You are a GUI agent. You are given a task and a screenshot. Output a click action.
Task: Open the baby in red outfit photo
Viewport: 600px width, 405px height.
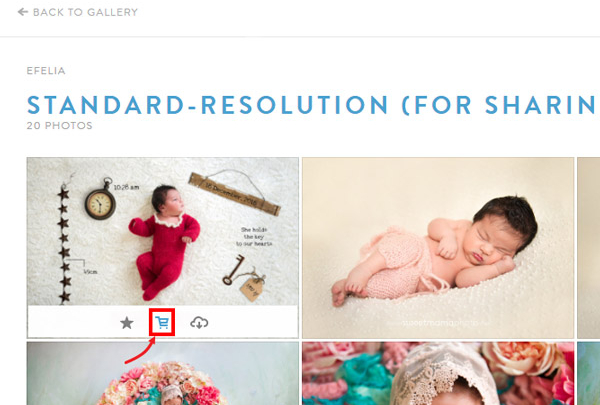163,231
